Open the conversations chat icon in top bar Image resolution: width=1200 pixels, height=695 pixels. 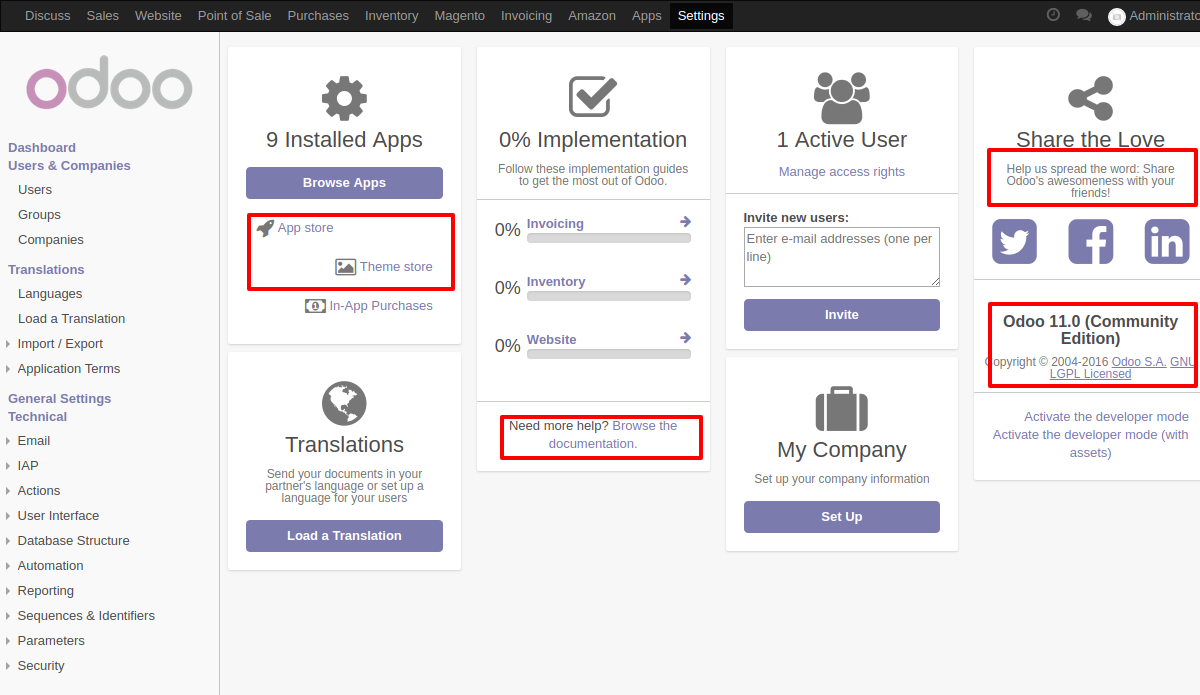(1084, 15)
